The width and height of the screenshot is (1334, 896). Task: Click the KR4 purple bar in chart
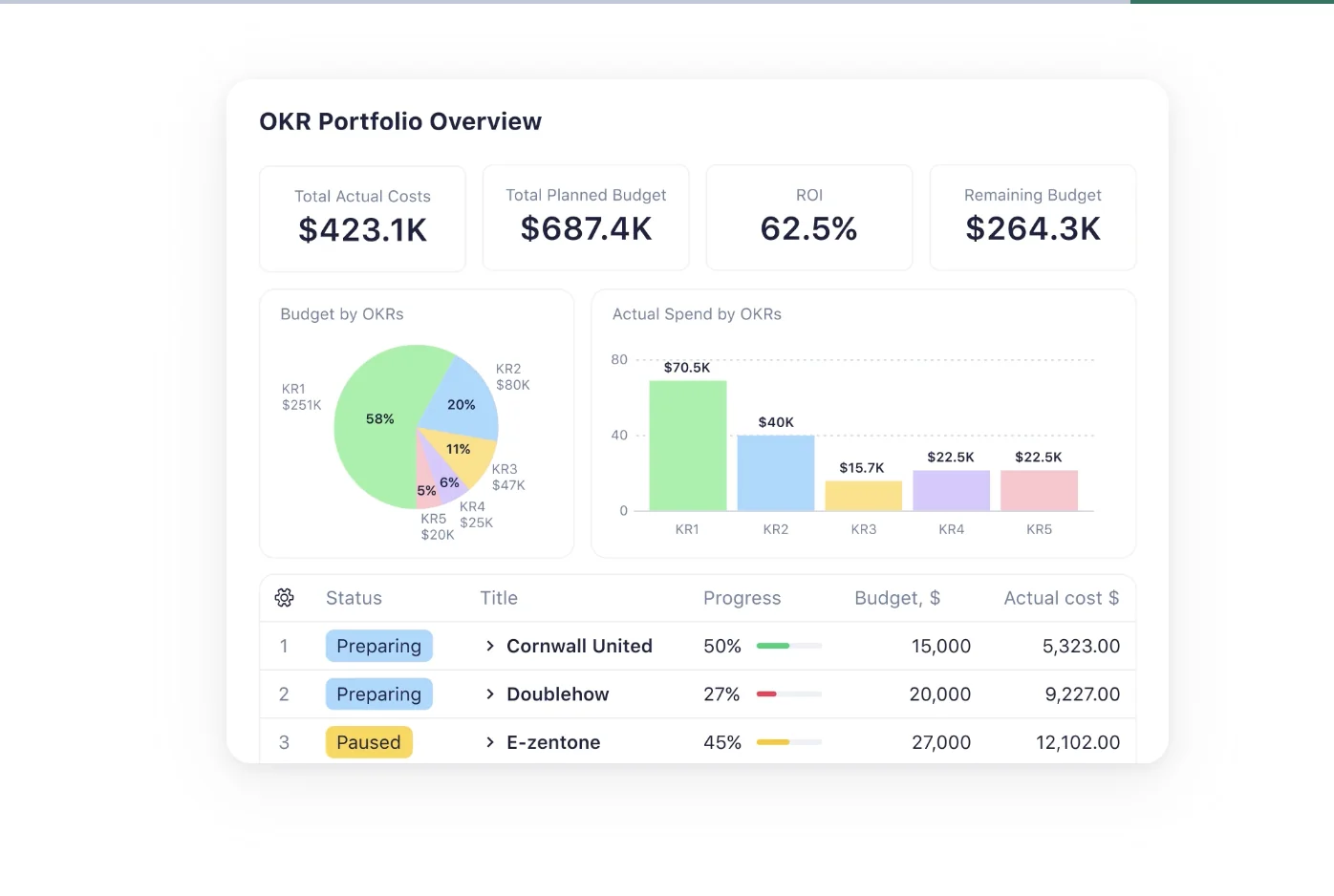(952, 490)
